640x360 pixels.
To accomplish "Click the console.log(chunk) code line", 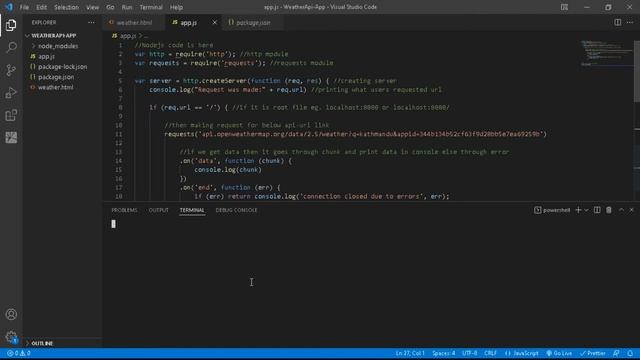I will 228,170.
